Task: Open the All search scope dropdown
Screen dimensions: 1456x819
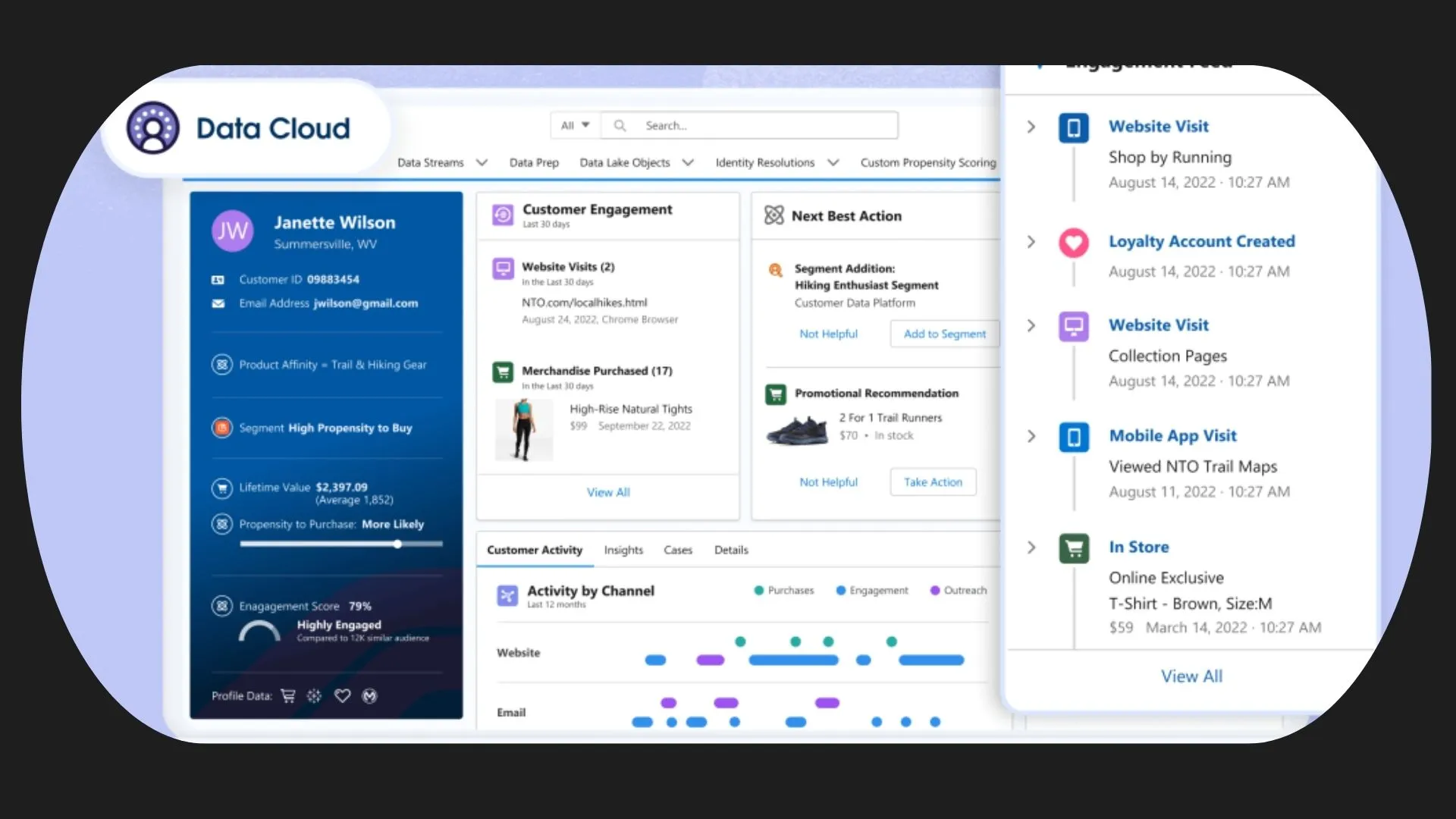Action: (x=575, y=125)
